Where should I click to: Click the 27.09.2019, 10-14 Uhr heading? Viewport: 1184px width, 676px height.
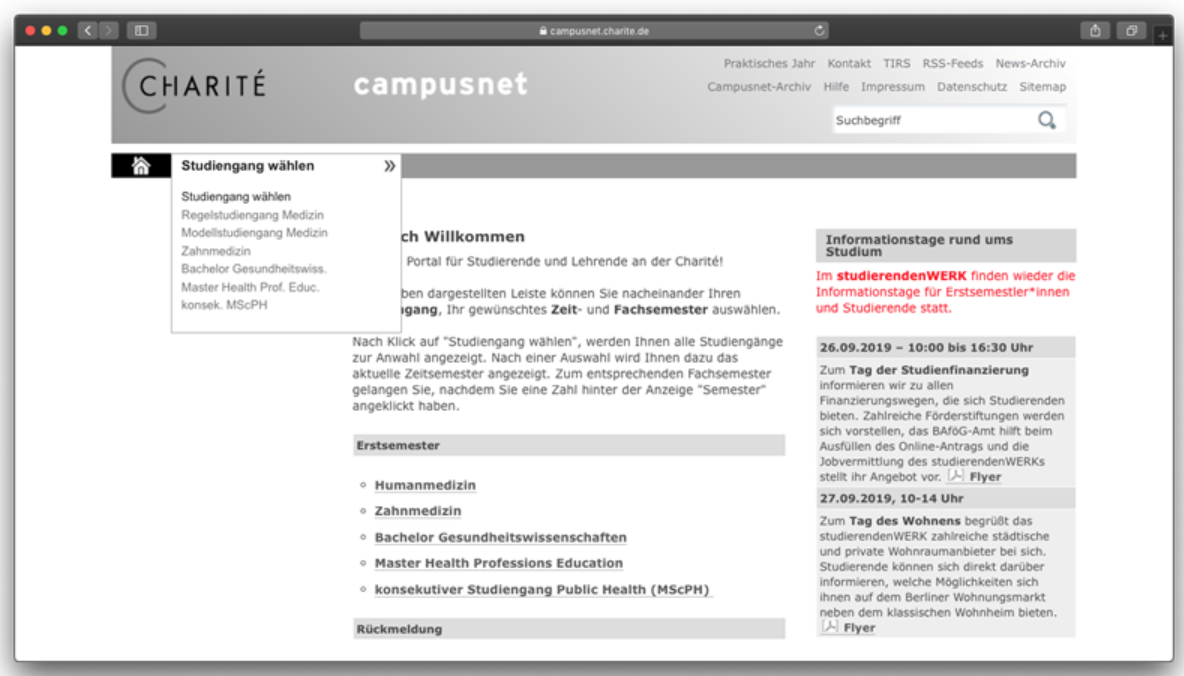(945, 499)
